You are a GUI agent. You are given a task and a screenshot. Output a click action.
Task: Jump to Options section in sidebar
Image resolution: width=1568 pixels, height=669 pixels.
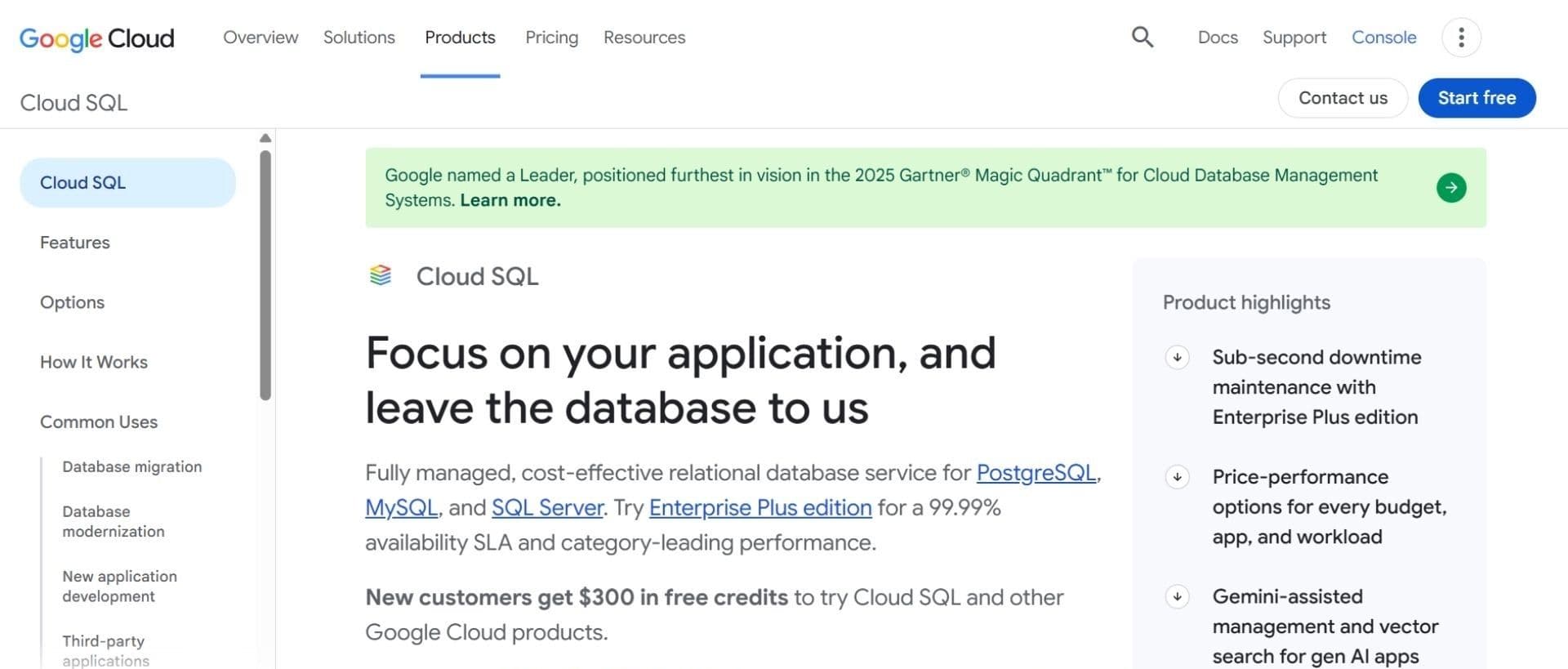click(x=72, y=302)
